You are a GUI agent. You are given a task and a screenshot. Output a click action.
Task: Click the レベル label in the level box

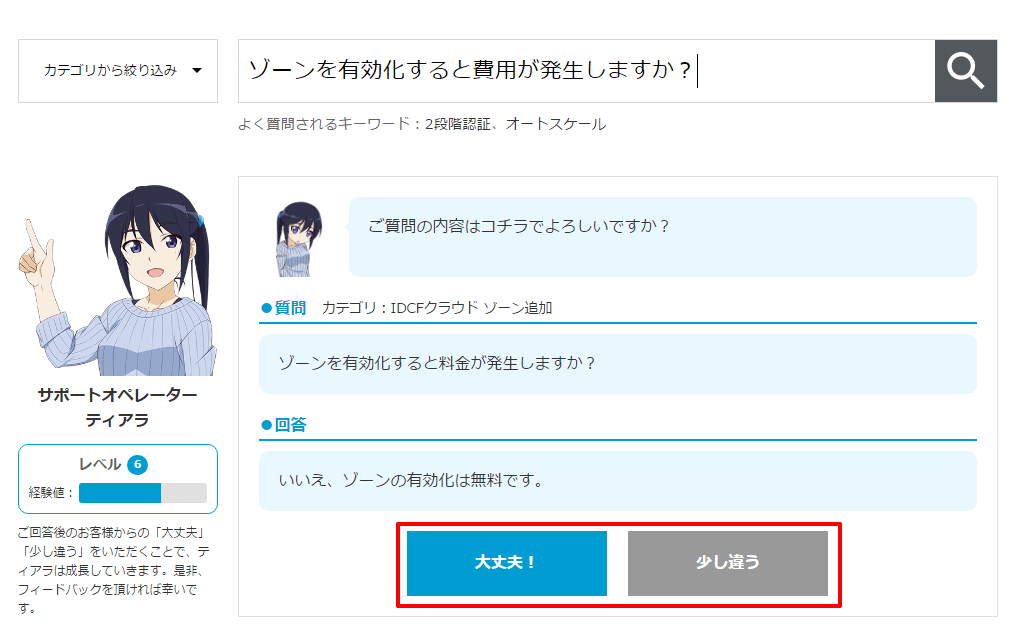point(100,465)
